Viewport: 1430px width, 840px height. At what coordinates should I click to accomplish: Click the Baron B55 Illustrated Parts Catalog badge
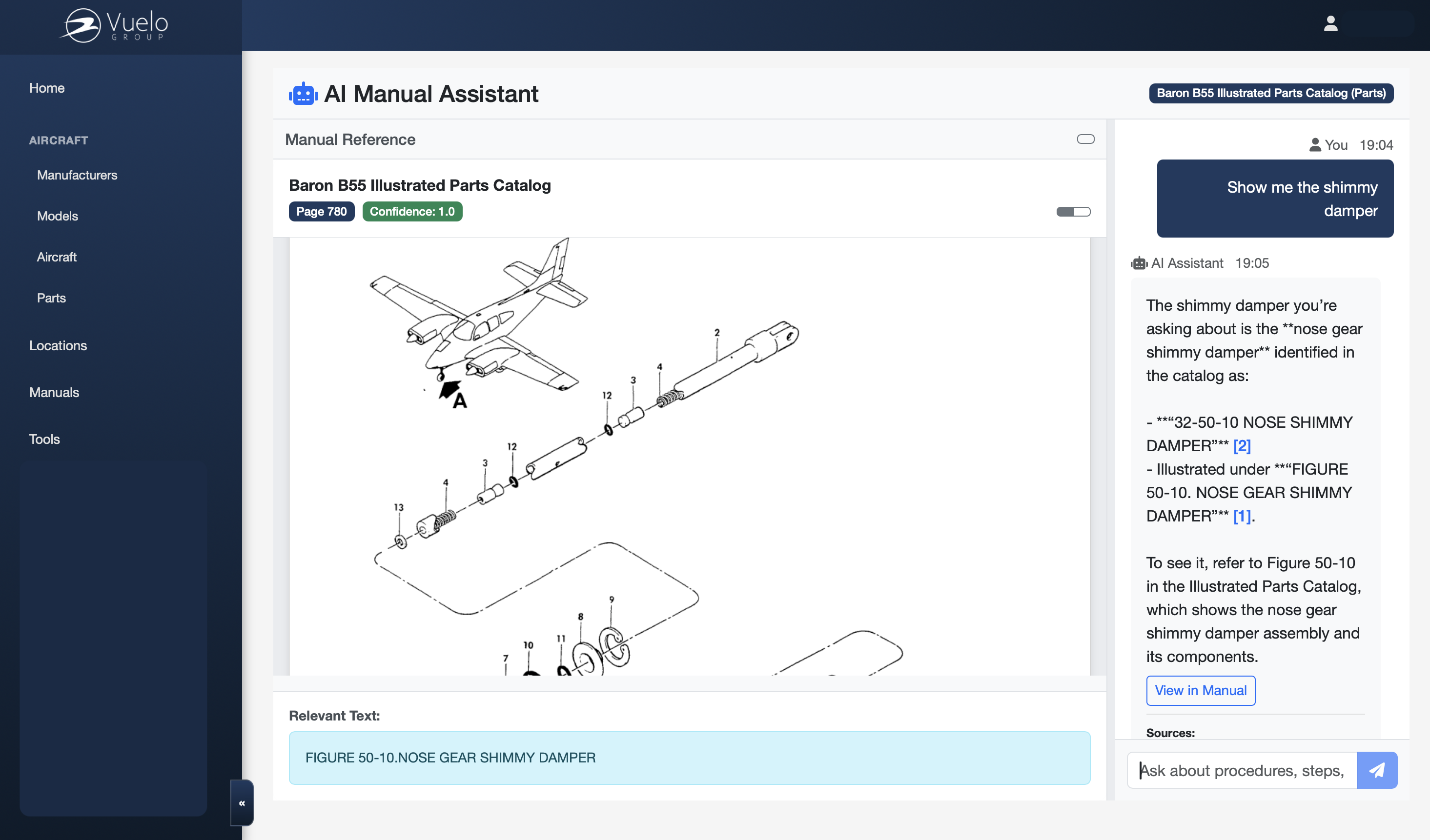click(1271, 93)
